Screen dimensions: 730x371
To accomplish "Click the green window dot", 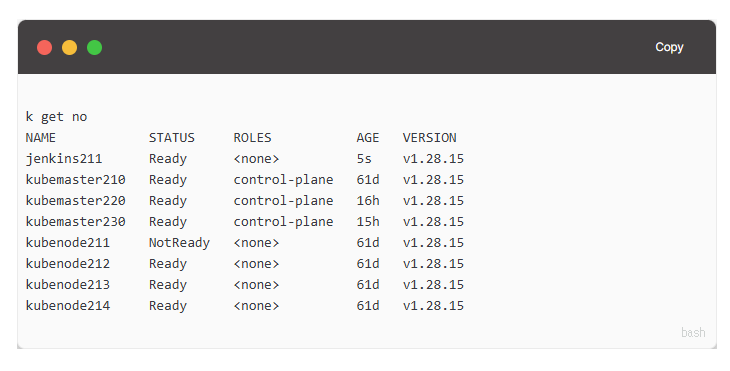I will 95,47.
